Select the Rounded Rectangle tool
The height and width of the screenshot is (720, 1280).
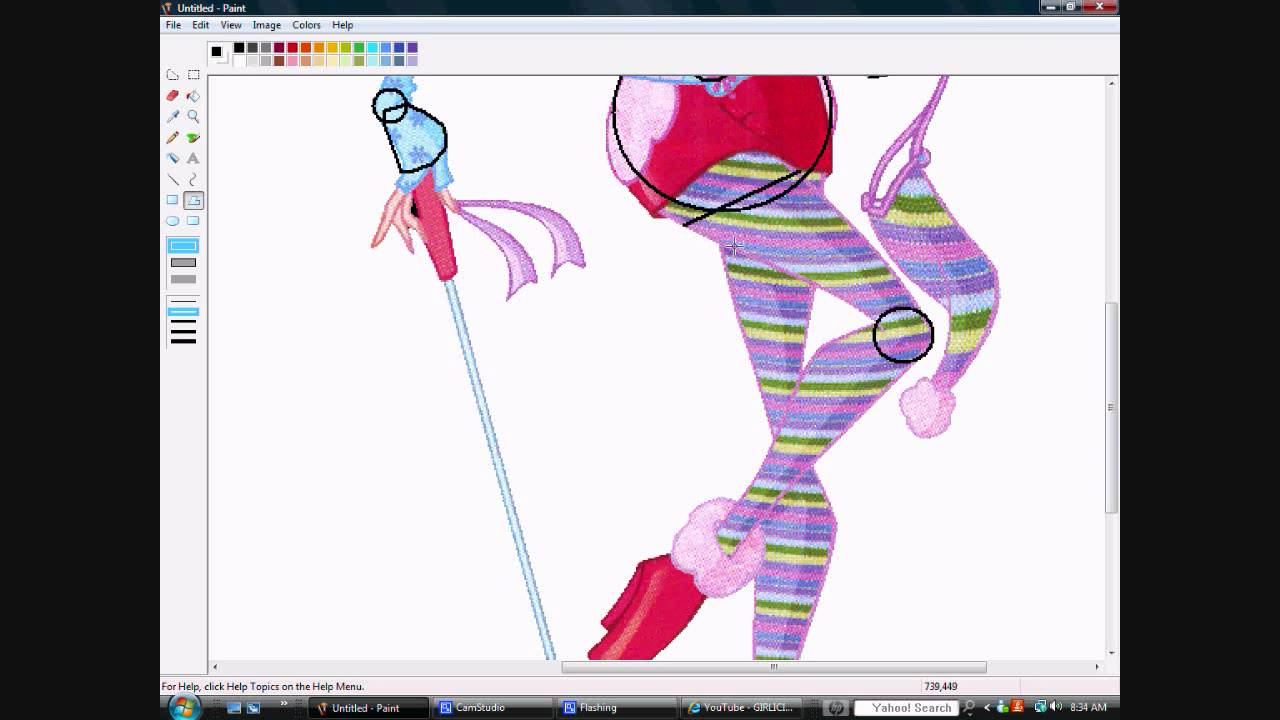click(x=193, y=222)
